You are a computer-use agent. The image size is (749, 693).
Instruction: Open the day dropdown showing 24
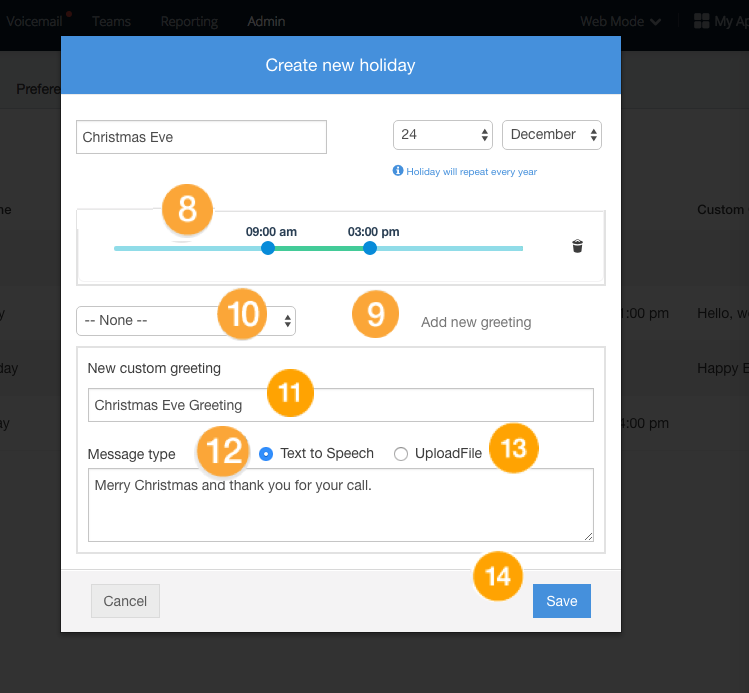pos(443,135)
